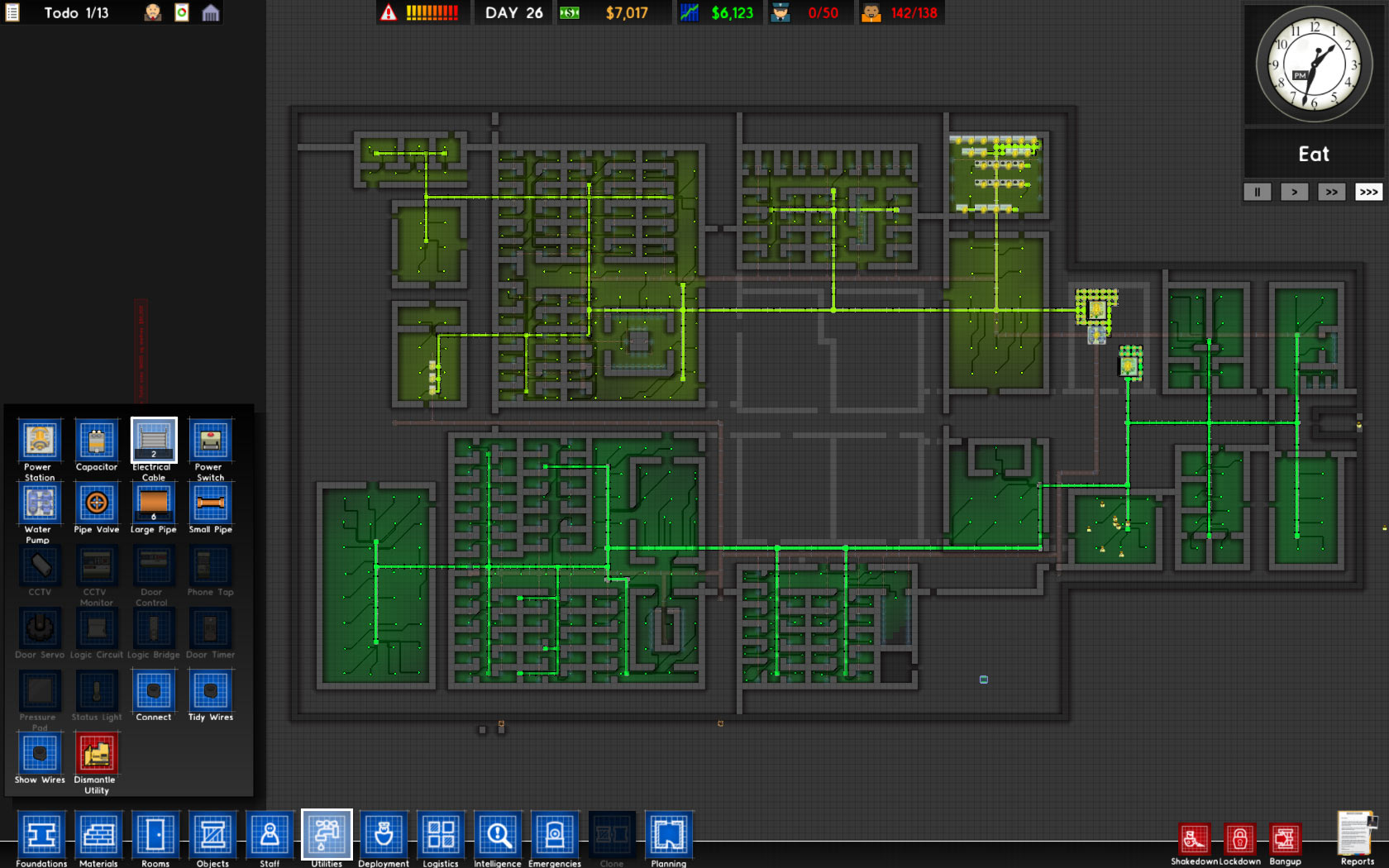Viewport: 1389px width, 868px height.
Task: Choose the CCTV Monitor utility
Action: [x=97, y=565]
